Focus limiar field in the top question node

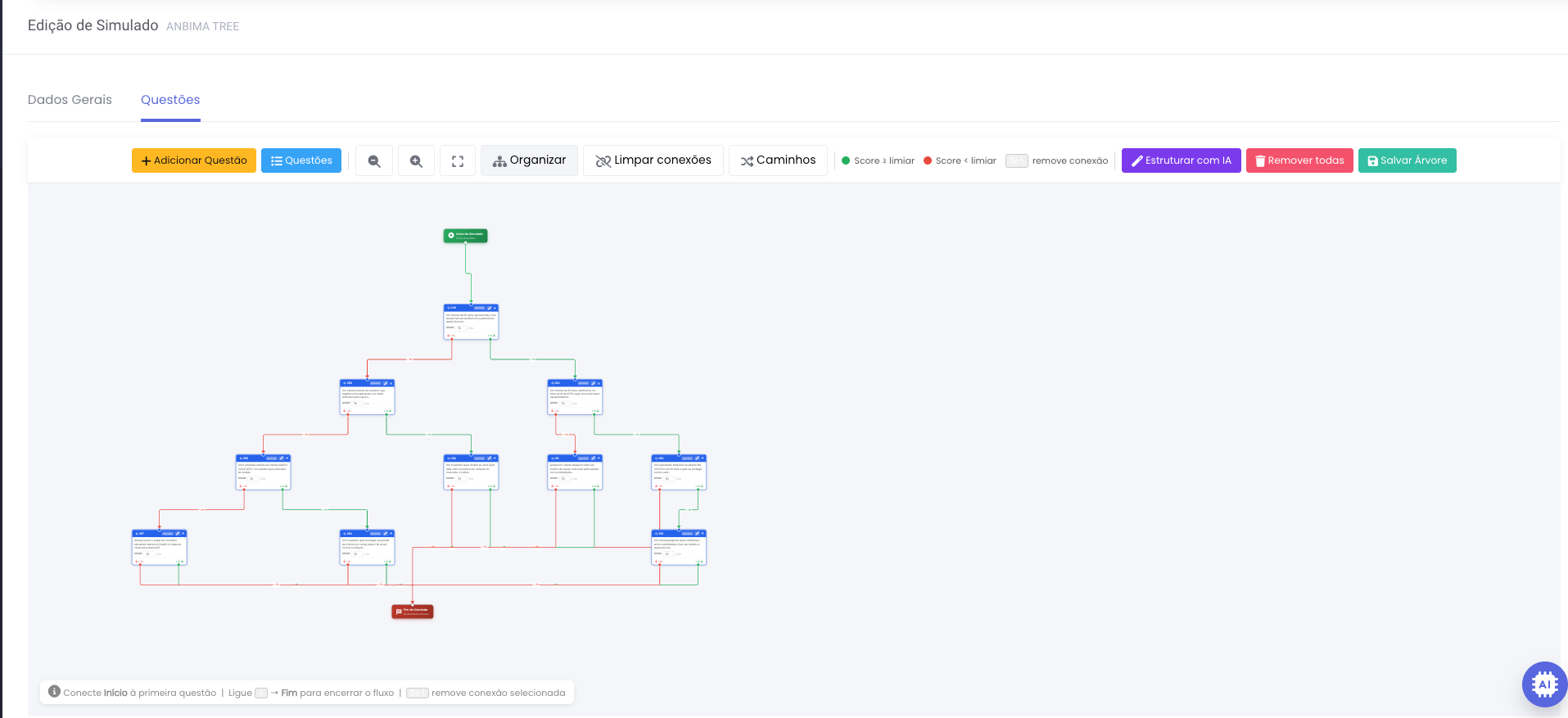pos(460,328)
